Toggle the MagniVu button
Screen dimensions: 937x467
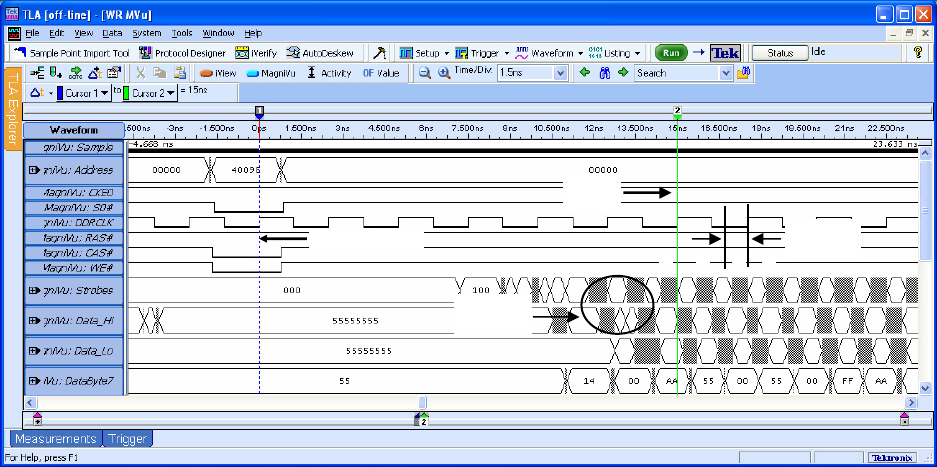(x=271, y=73)
